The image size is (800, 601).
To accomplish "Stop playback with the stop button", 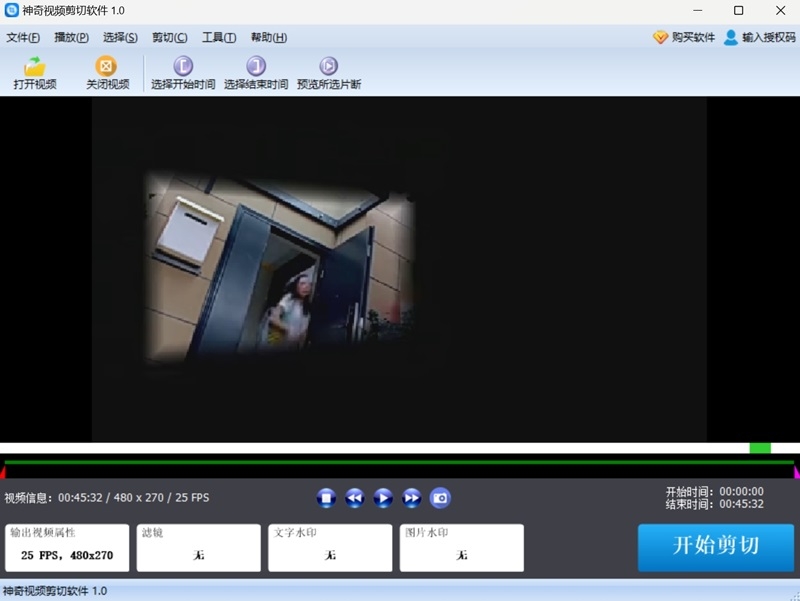I will (x=326, y=498).
